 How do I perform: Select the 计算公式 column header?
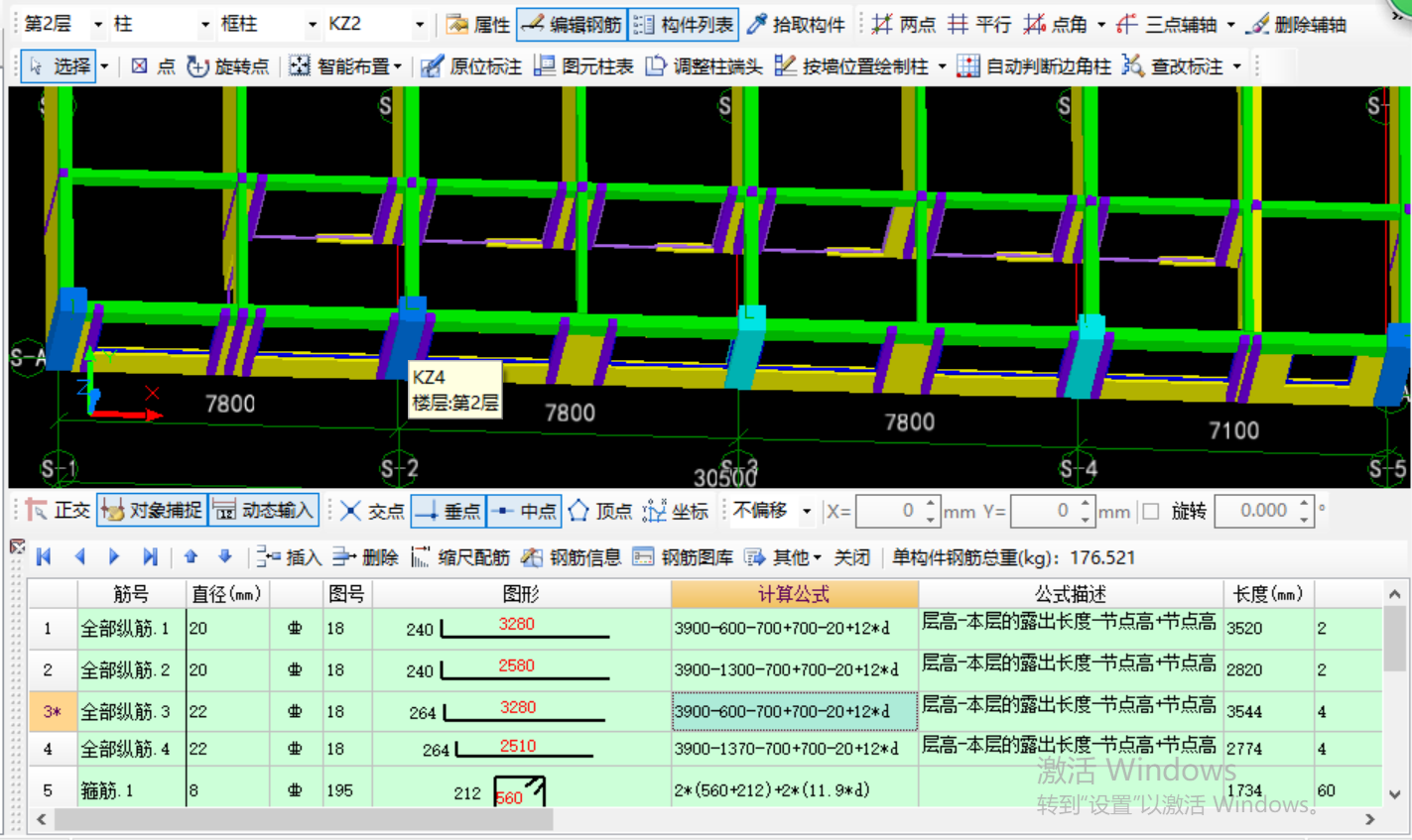coord(794,594)
